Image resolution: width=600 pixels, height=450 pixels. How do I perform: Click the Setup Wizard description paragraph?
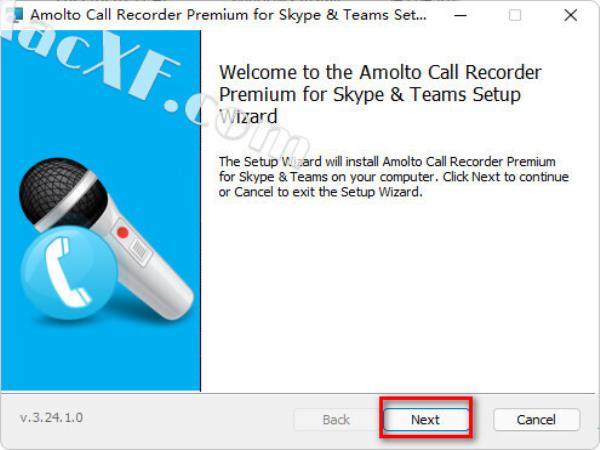392,176
